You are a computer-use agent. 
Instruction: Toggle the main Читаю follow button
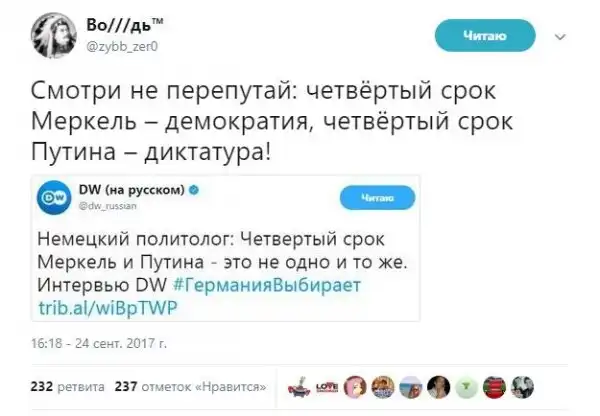485,36
